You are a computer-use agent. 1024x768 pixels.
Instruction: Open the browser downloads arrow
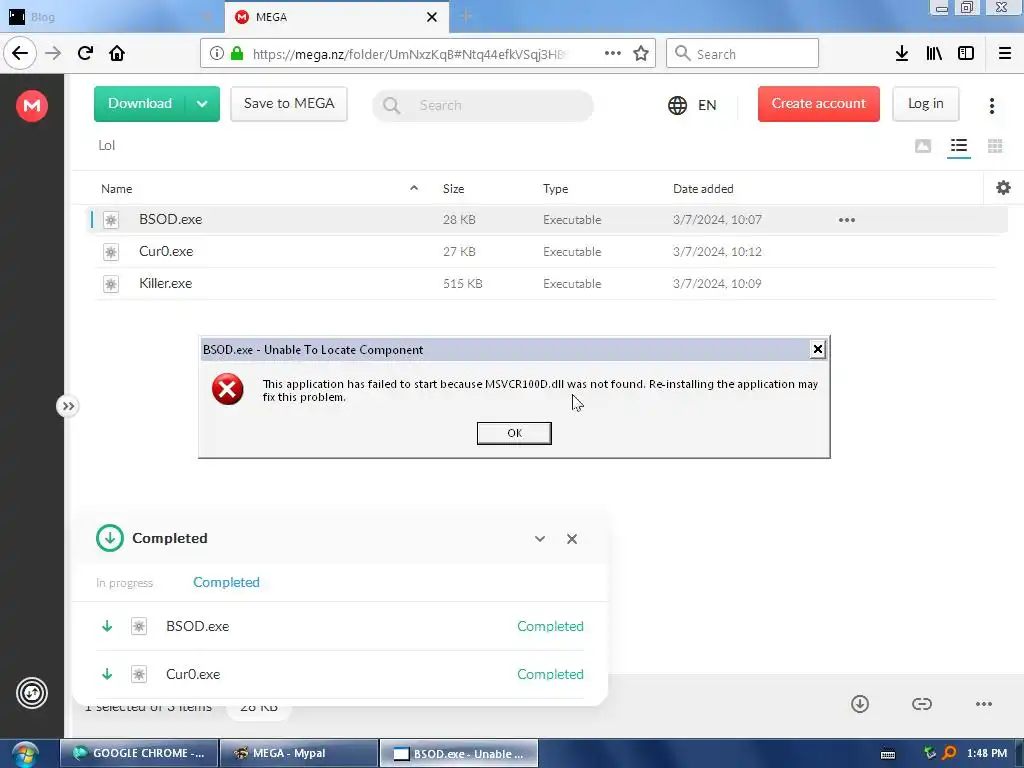[x=902, y=54]
